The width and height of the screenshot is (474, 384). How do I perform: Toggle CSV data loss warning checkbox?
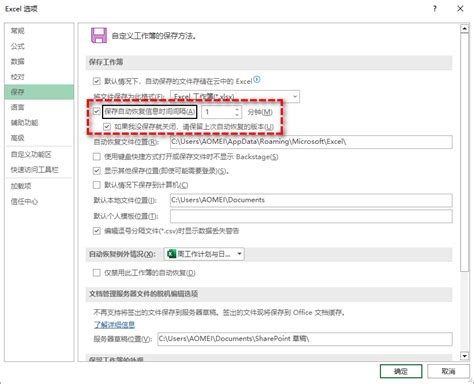(x=97, y=231)
